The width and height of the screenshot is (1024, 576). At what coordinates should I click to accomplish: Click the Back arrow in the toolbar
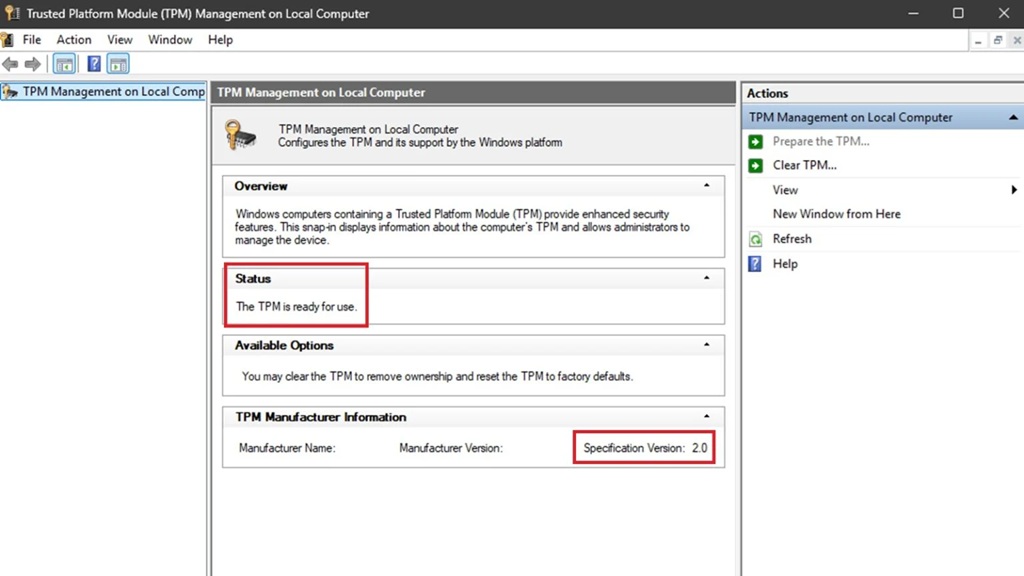[x=10, y=64]
